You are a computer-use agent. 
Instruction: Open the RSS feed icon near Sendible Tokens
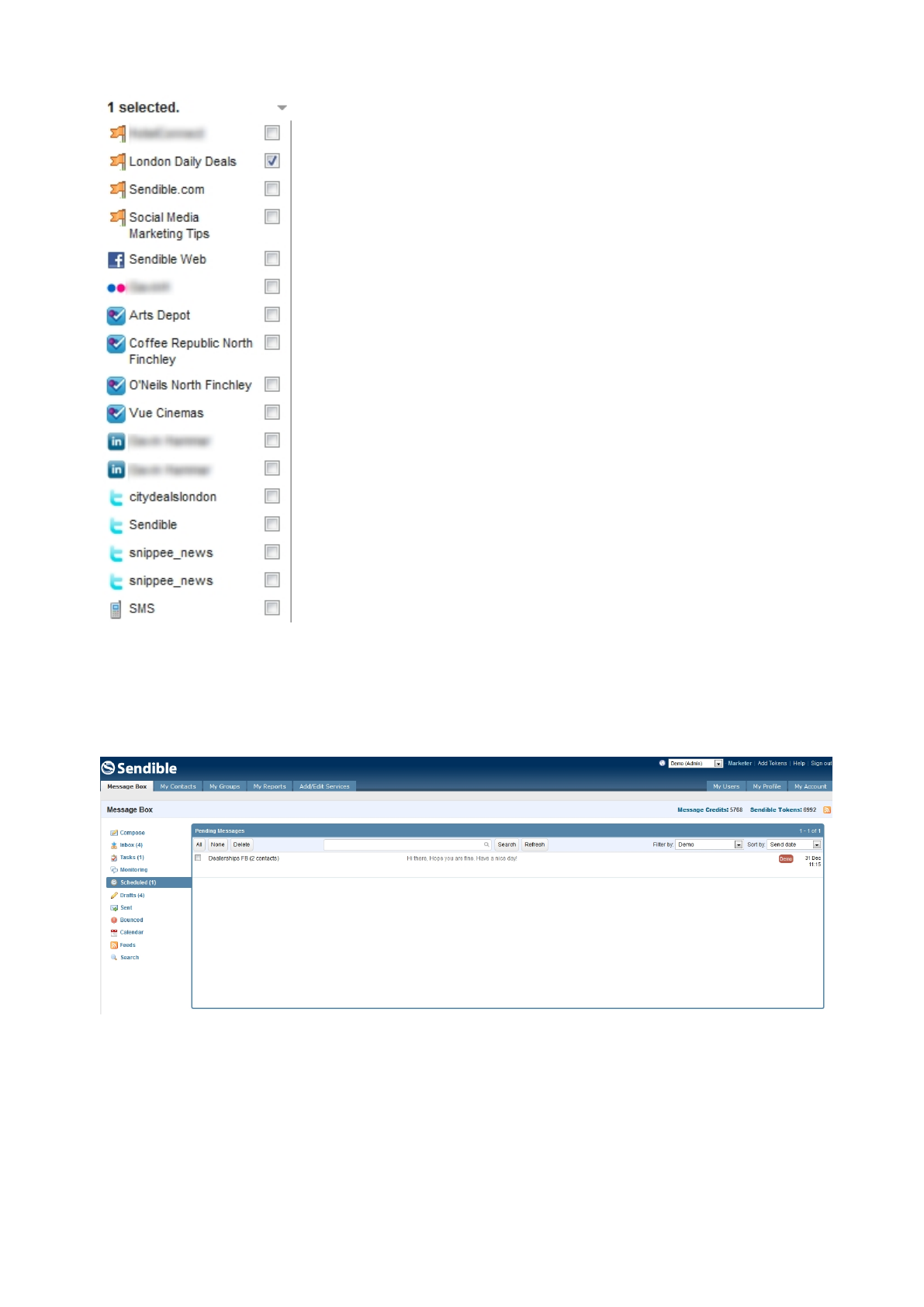coord(827,810)
